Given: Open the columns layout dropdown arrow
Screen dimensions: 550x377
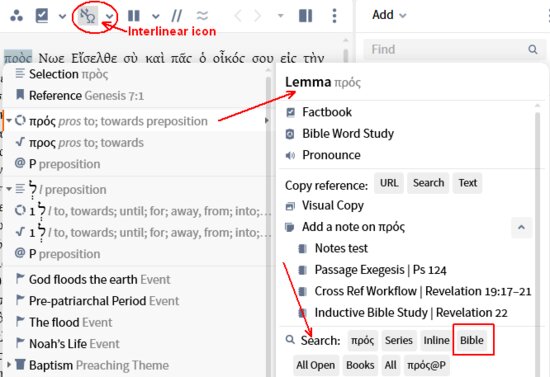Looking at the screenshot, I should [156, 16].
